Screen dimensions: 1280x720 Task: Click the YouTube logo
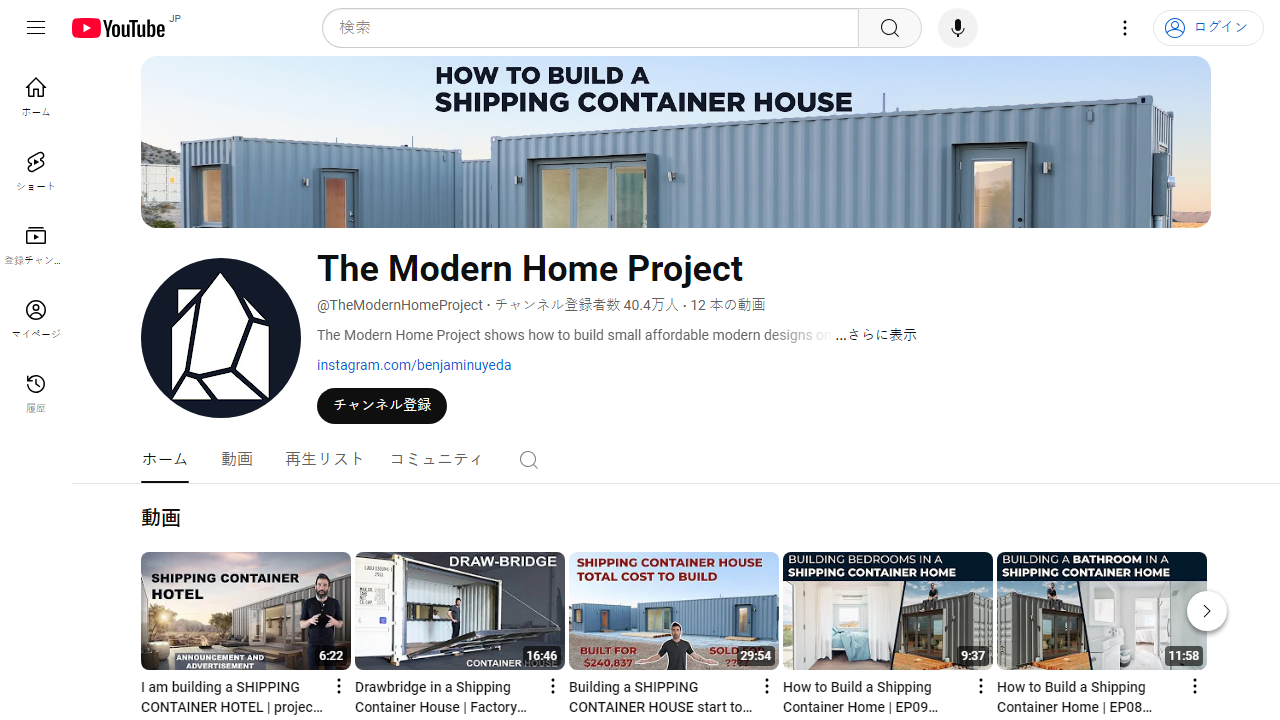119,28
